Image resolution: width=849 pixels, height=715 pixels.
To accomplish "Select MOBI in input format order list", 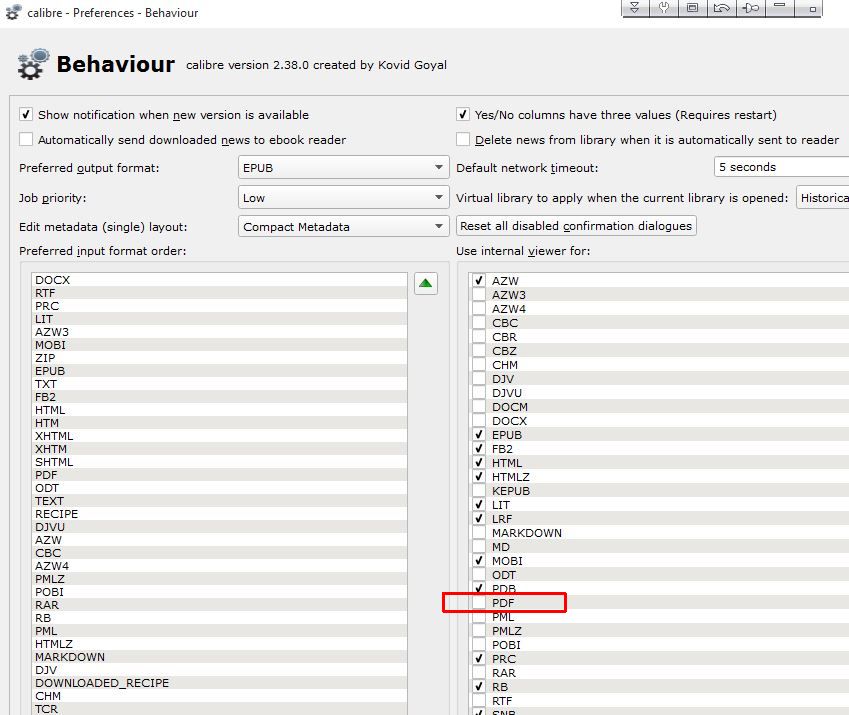I will [219, 345].
